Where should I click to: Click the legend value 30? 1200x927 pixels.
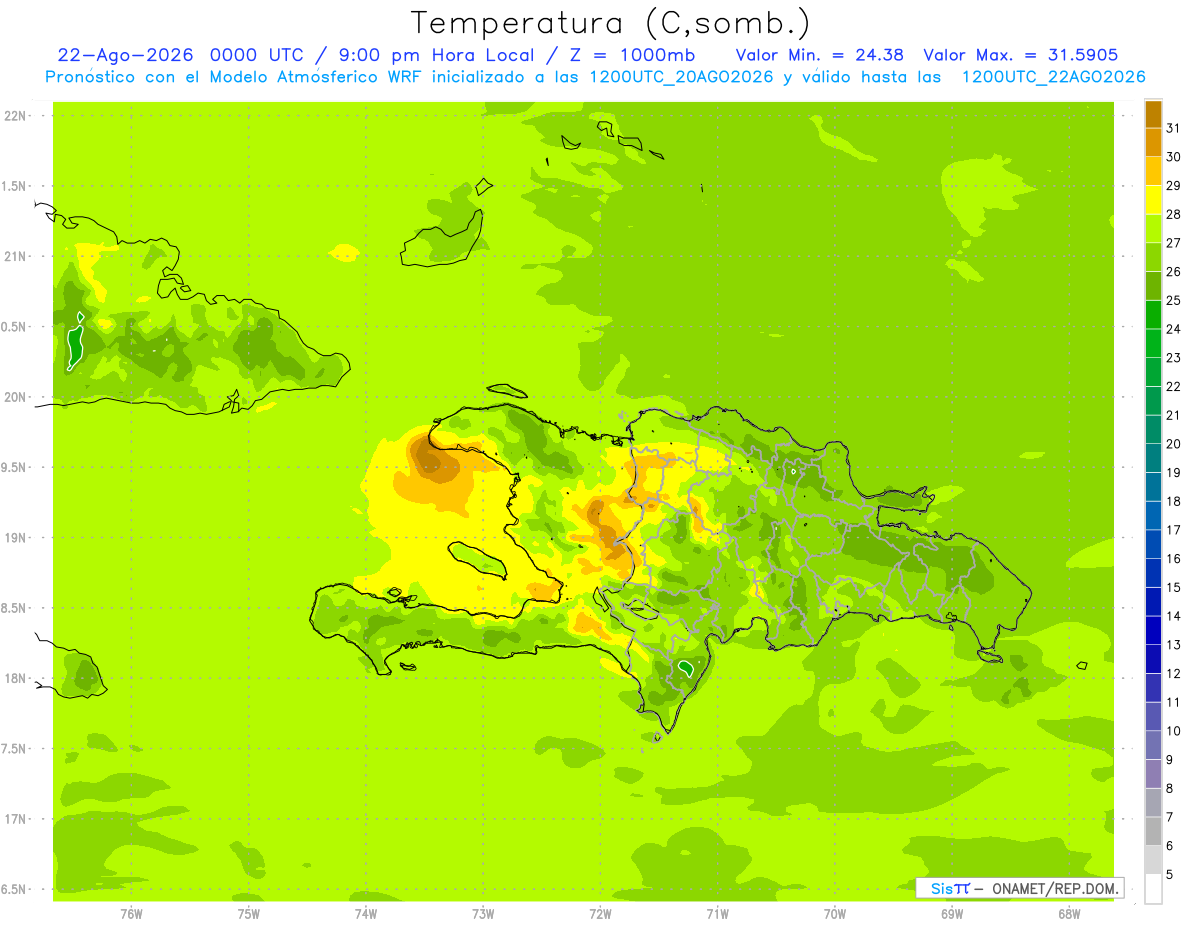(1173, 157)
